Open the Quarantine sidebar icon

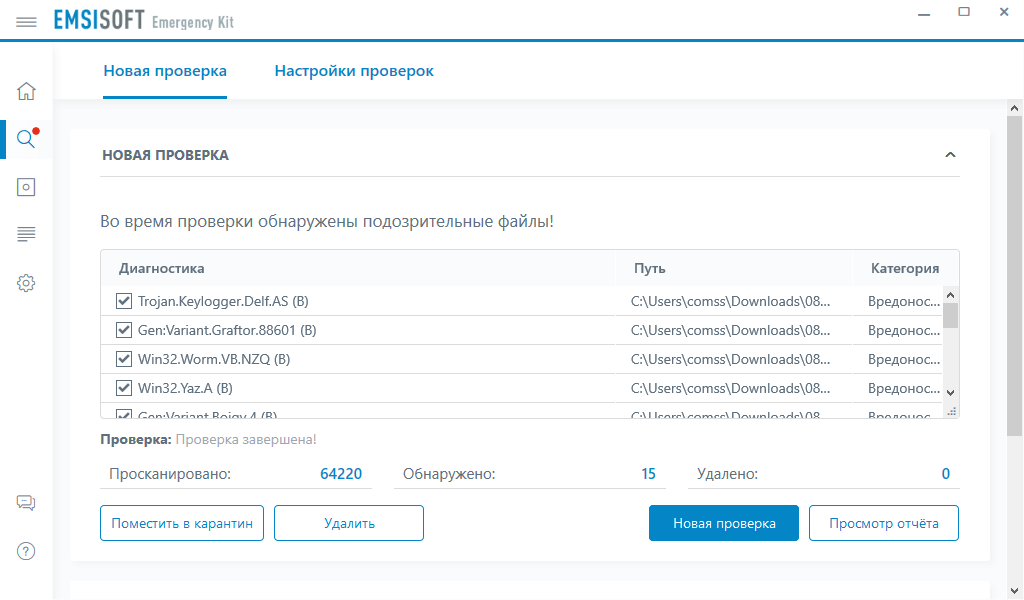tap(26, 187)
